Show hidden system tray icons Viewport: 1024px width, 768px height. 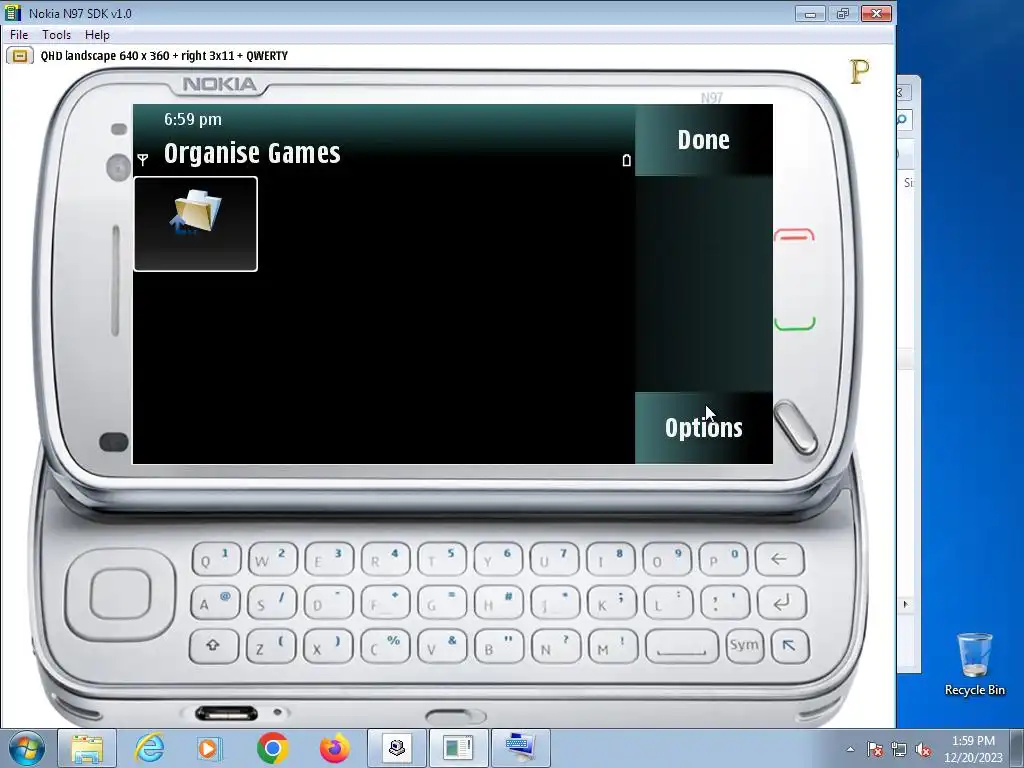point(850,750)
